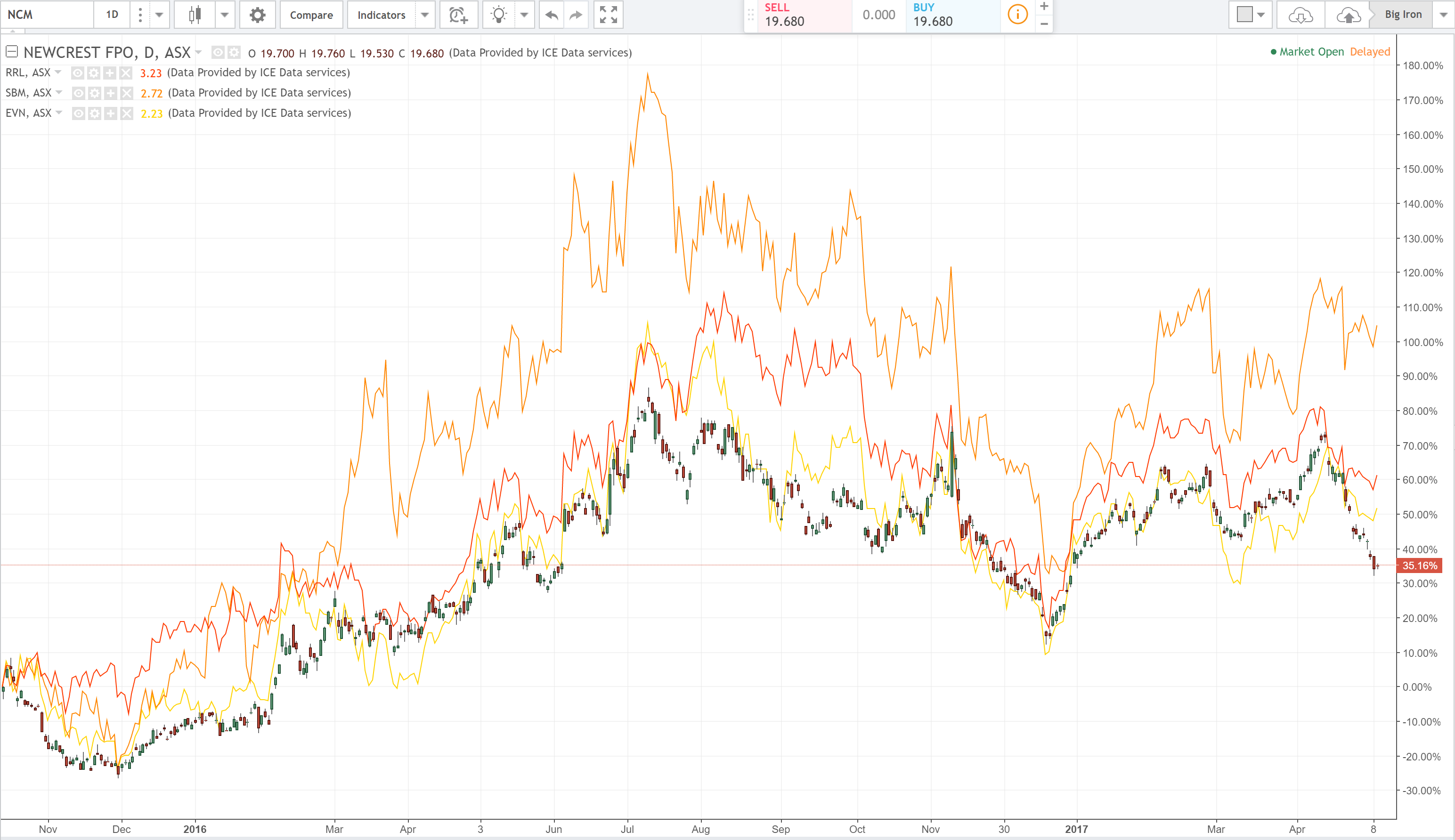Select the 1D interval button
1455x840 pixels.
[x=112, y=15]
